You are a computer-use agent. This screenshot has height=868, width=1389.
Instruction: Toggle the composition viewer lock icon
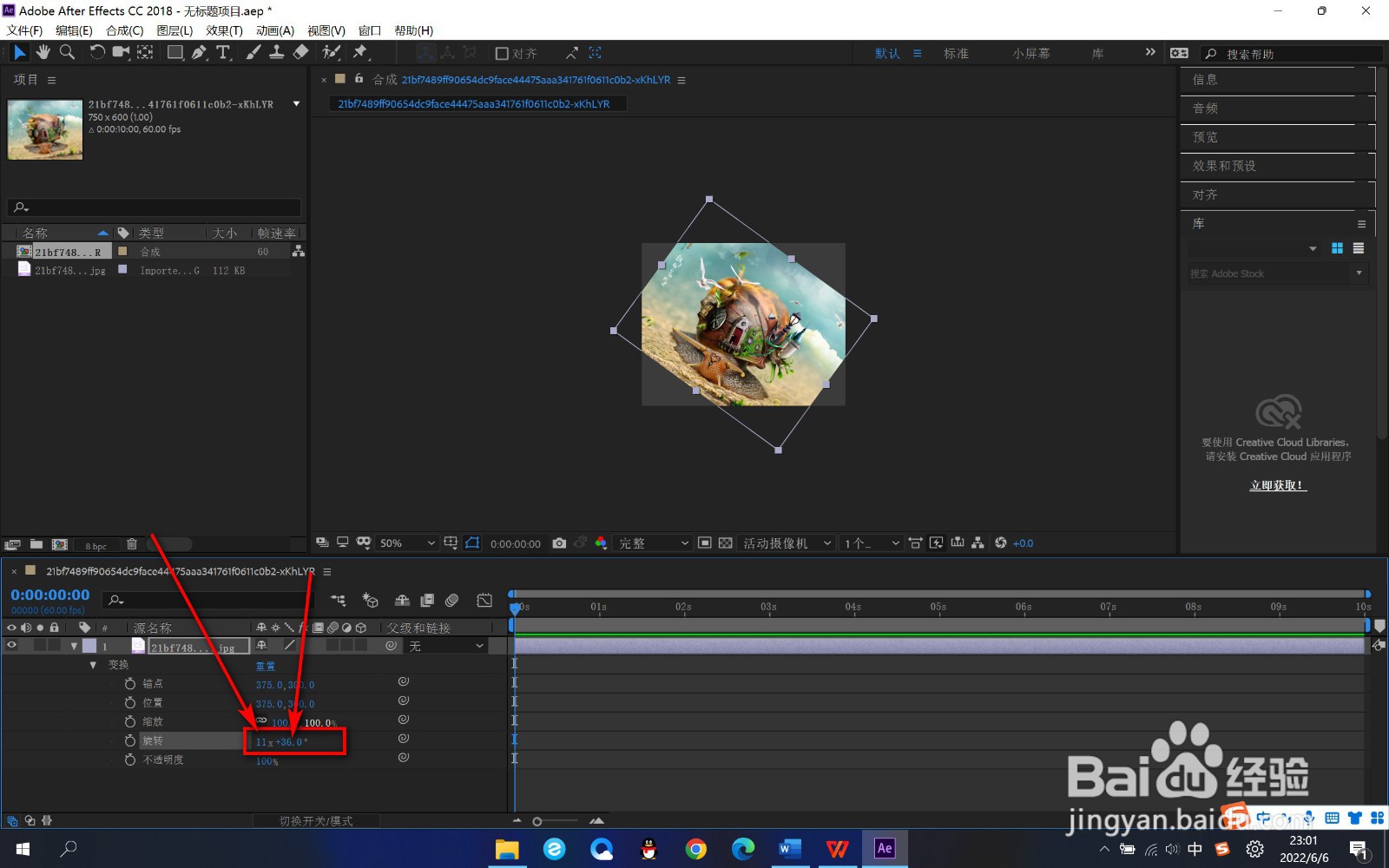[359, 79]
